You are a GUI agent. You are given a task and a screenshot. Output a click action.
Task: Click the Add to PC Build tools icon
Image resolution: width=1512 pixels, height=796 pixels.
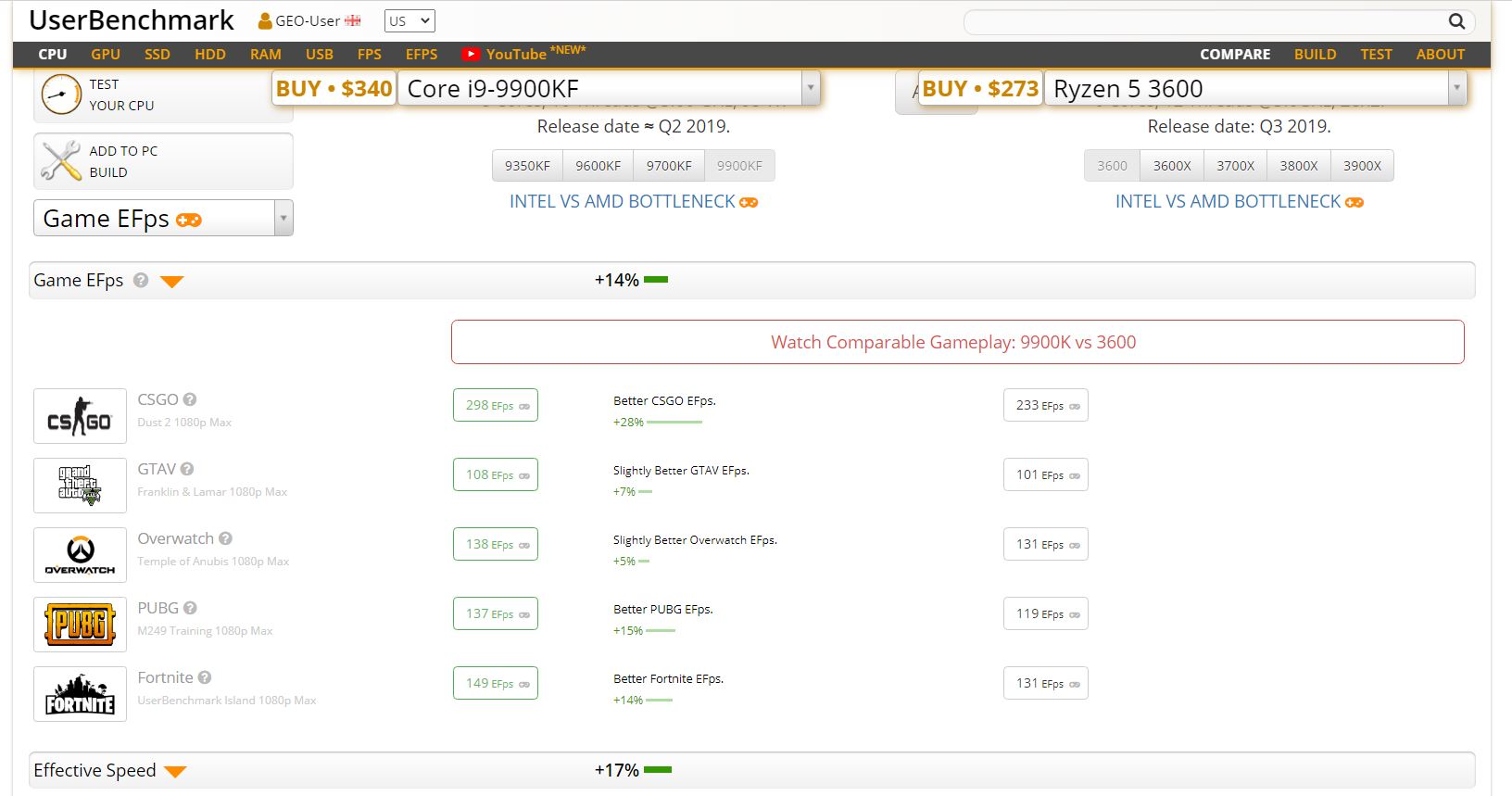click(61, 161)
